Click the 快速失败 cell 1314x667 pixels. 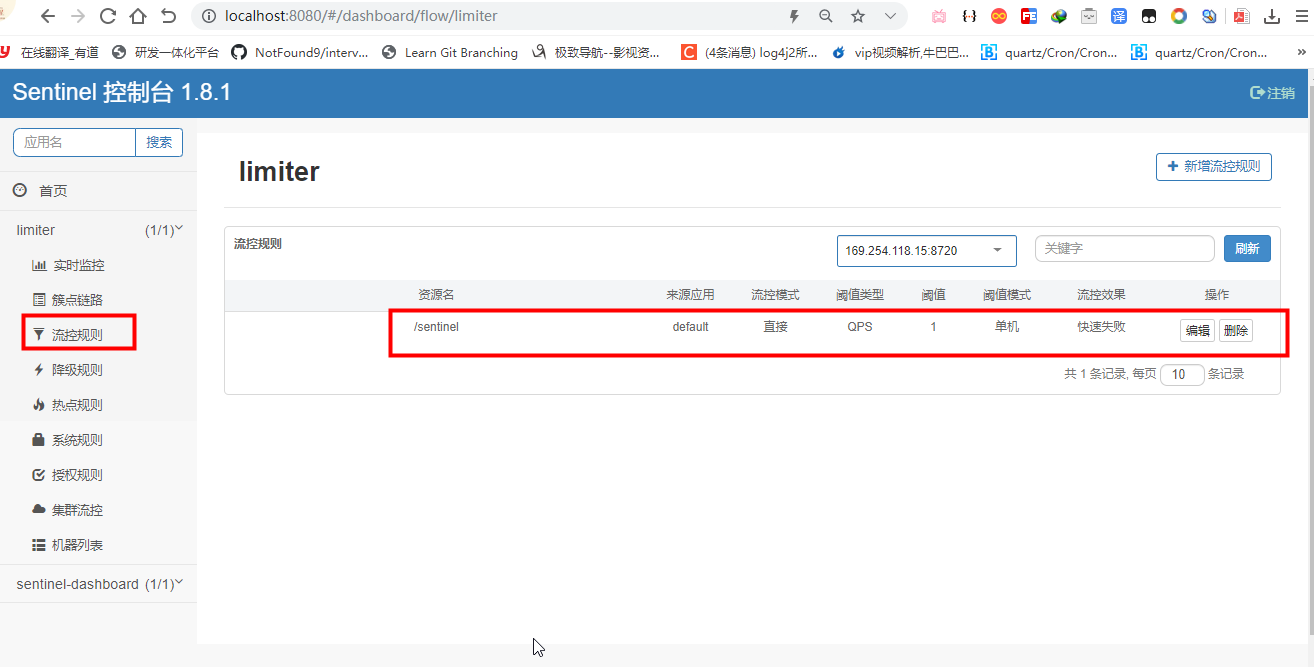click(1101, 327)
